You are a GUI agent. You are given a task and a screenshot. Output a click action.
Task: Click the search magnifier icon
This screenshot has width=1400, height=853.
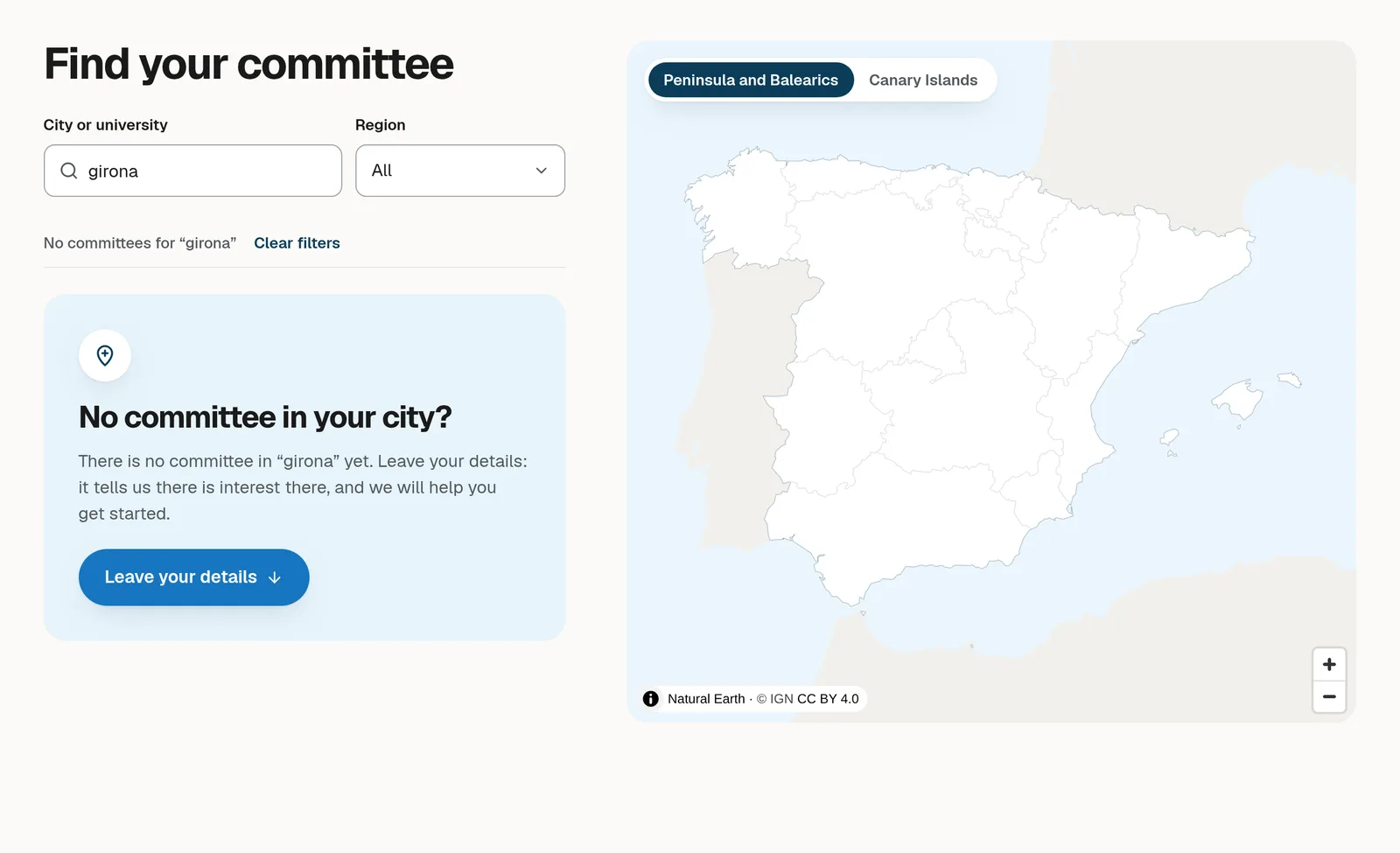pyautogui.click(x=69, y=171)
